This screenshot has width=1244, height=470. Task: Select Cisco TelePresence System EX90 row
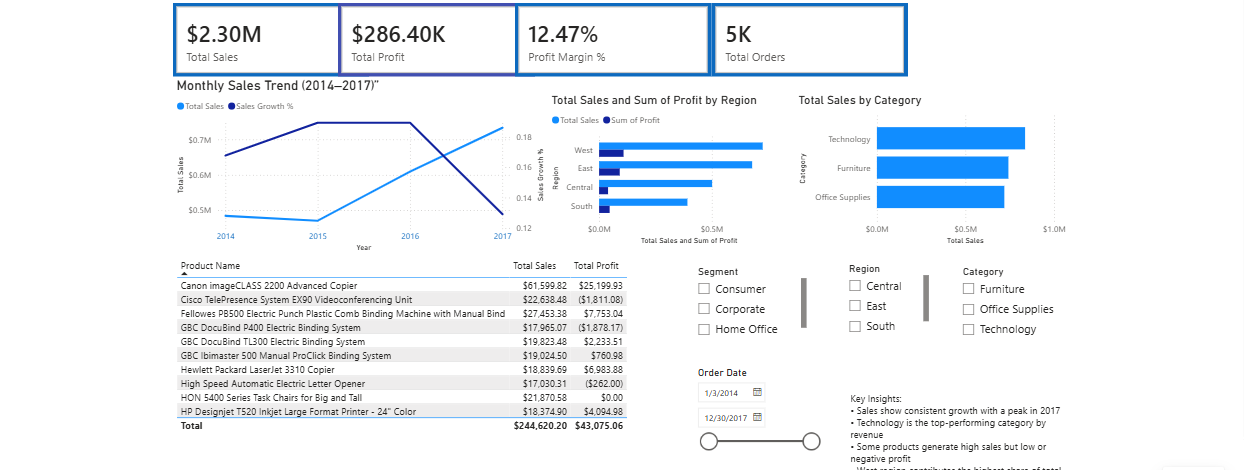point(402,299)
